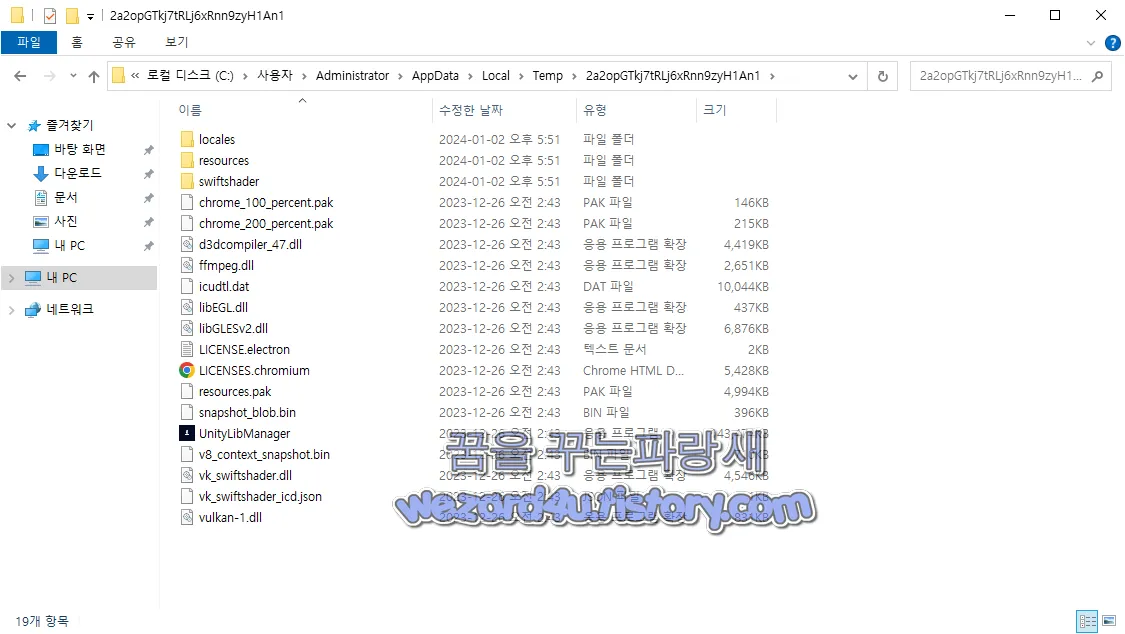Click the 바탕 화면 favorite entry
This screenshot has width=1125, height=634.
click(x=73, y=148)
